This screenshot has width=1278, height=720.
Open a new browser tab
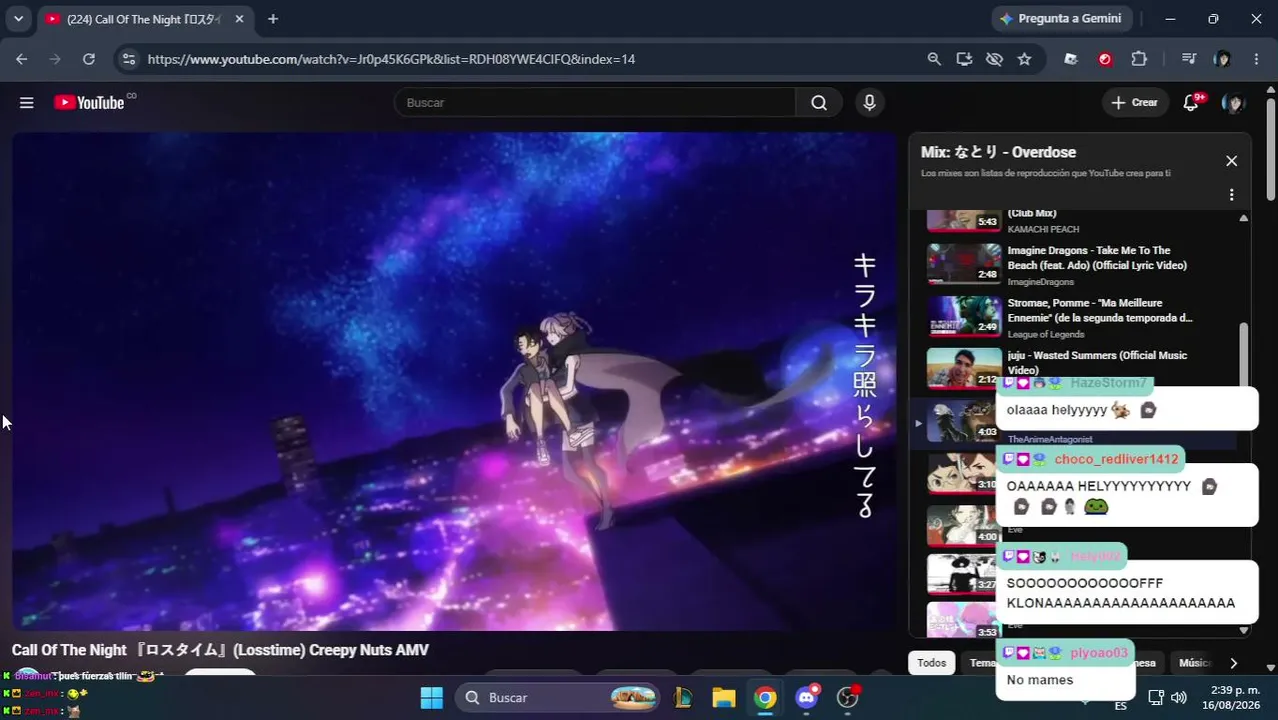point(273,19)
